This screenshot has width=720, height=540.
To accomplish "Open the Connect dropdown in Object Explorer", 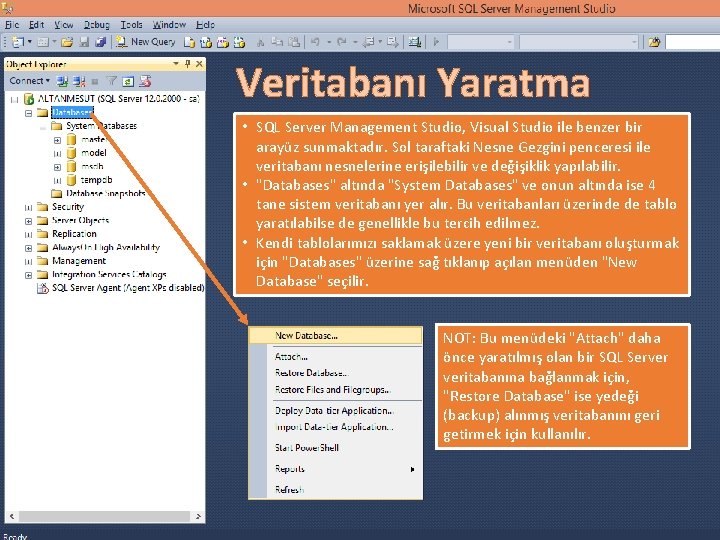I will [x=30, y=81].
